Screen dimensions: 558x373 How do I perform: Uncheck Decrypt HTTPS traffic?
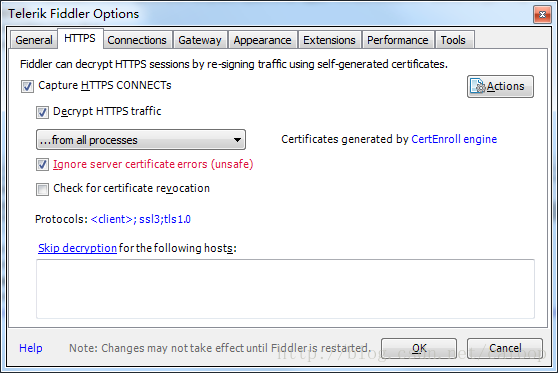(42, 112)
